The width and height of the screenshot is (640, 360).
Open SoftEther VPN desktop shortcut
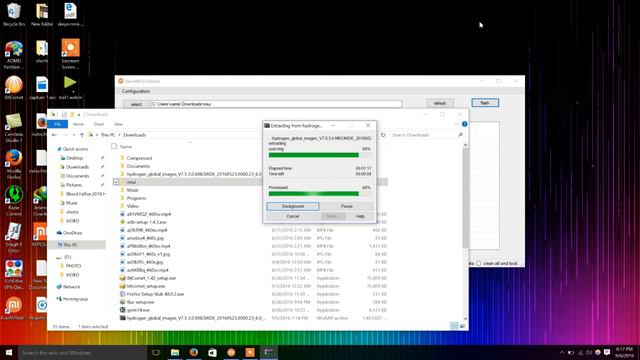13,274
